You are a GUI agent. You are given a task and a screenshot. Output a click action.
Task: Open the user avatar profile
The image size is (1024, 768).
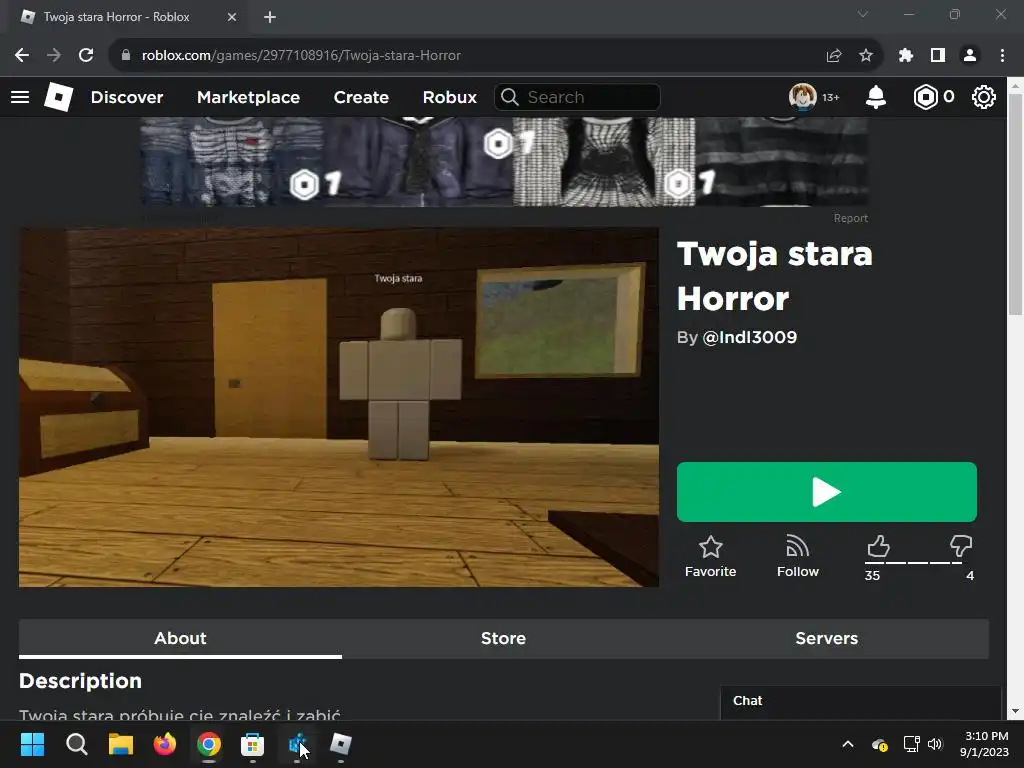point(803,97)
